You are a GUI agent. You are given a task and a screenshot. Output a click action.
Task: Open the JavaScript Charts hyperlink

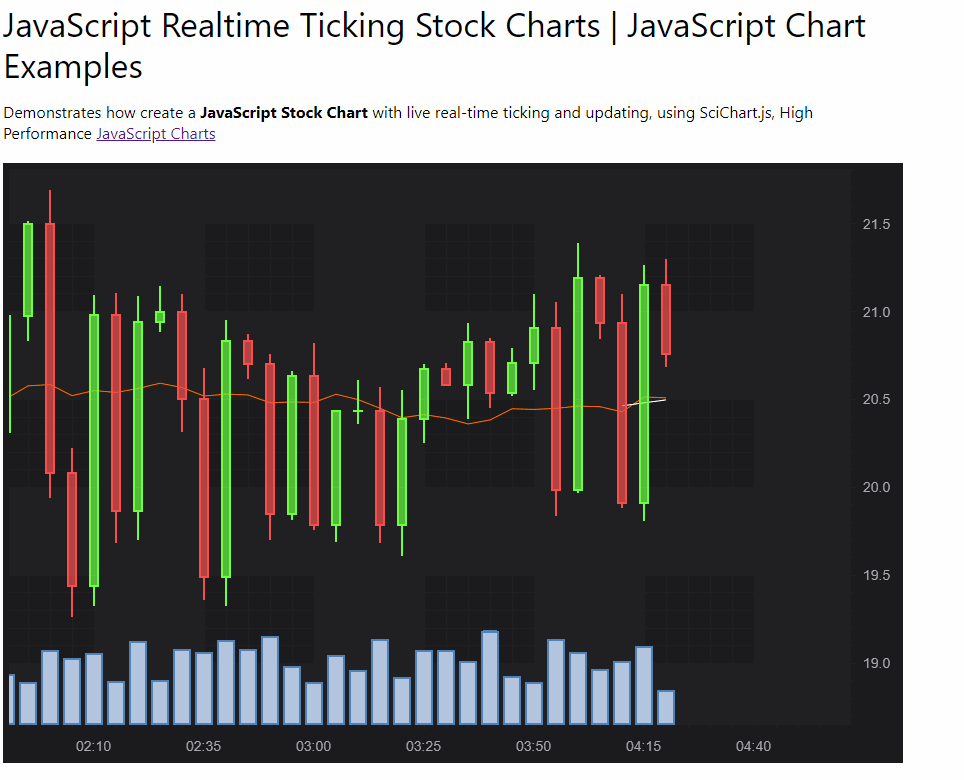coord(155,133)
